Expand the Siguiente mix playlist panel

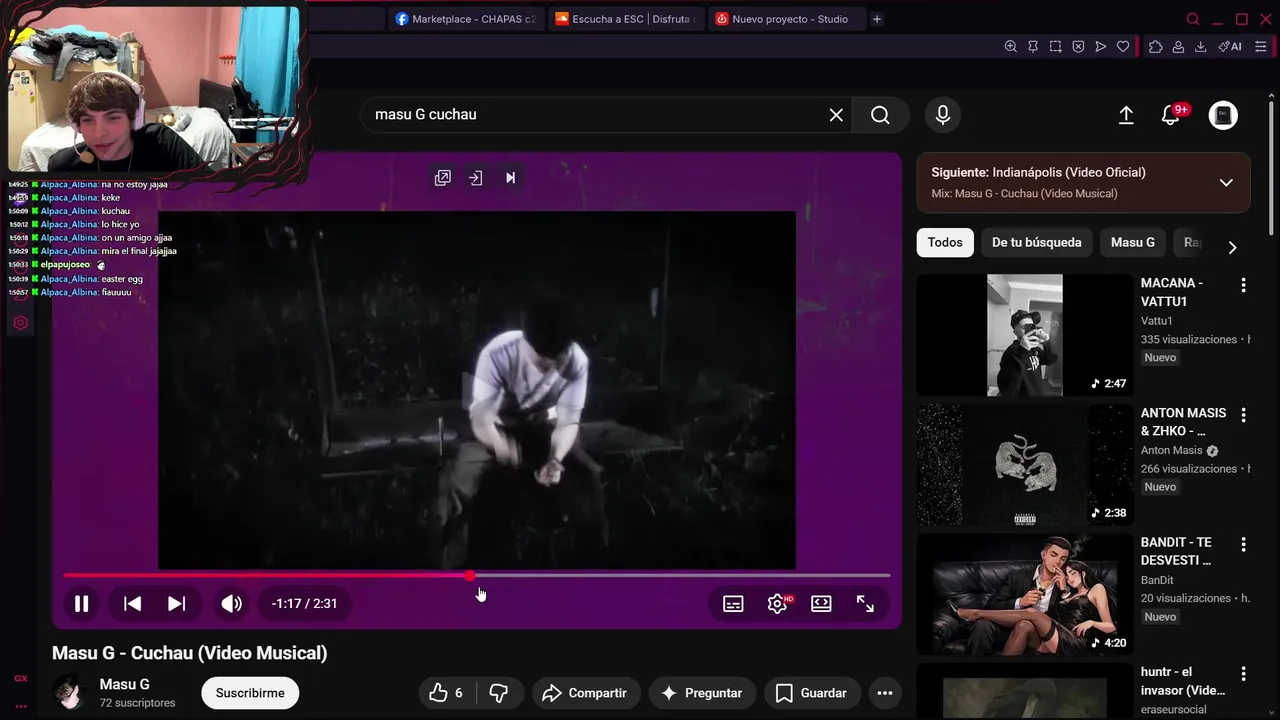[1226, 183]
